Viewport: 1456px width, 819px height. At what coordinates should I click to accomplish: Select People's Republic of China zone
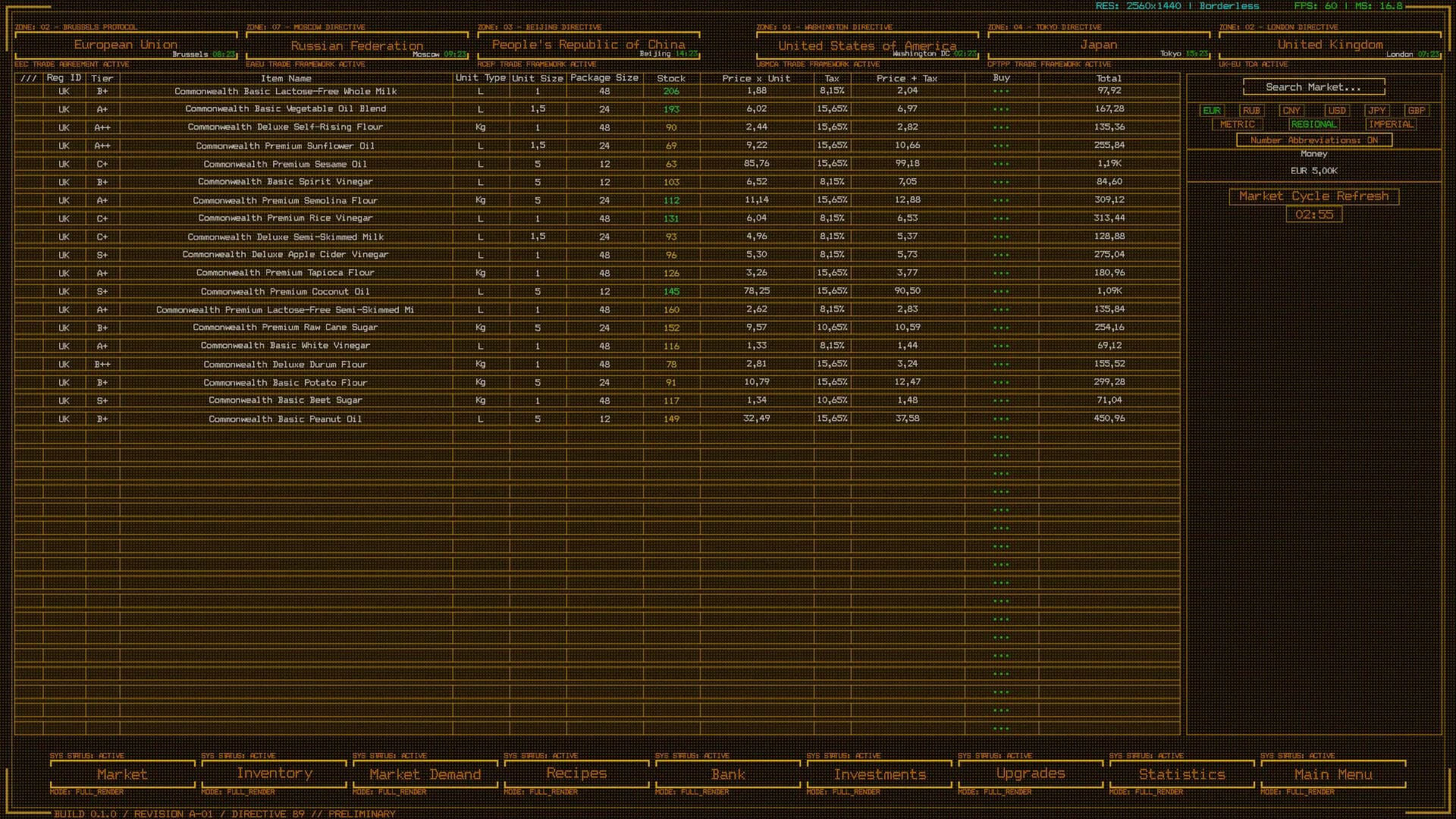point(588,45)
